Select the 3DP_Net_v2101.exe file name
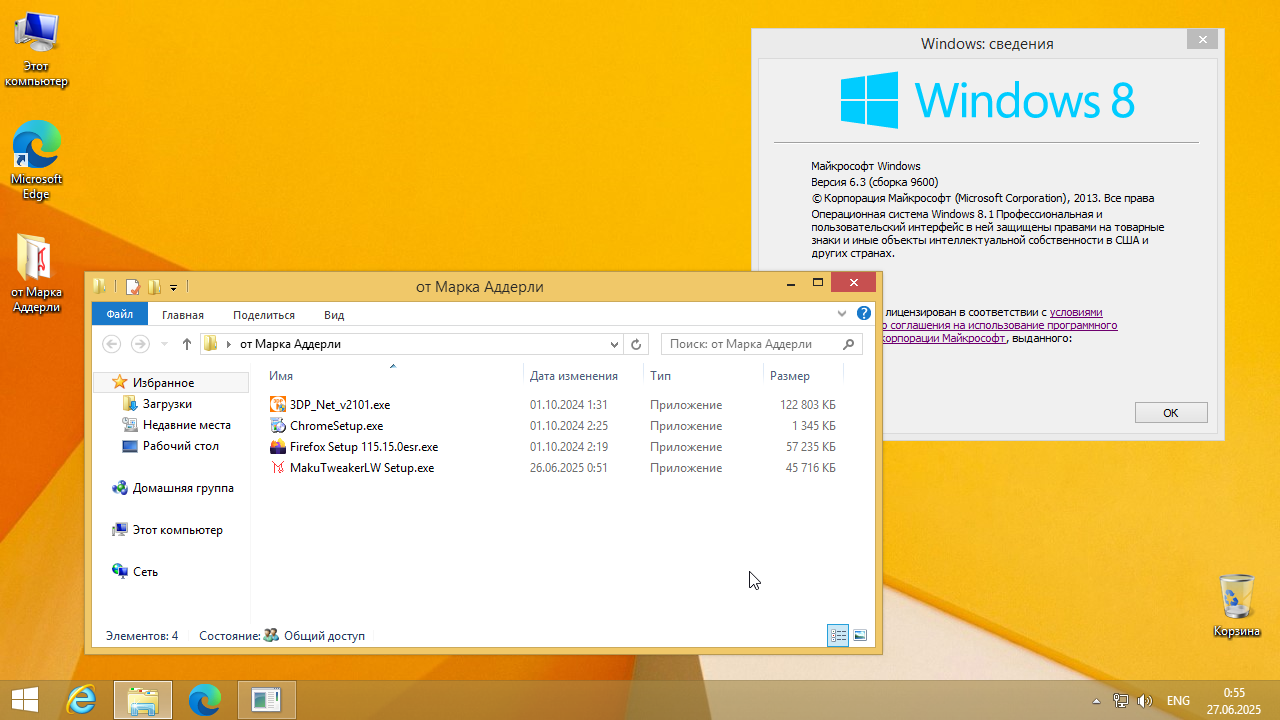 pos(340,405)
